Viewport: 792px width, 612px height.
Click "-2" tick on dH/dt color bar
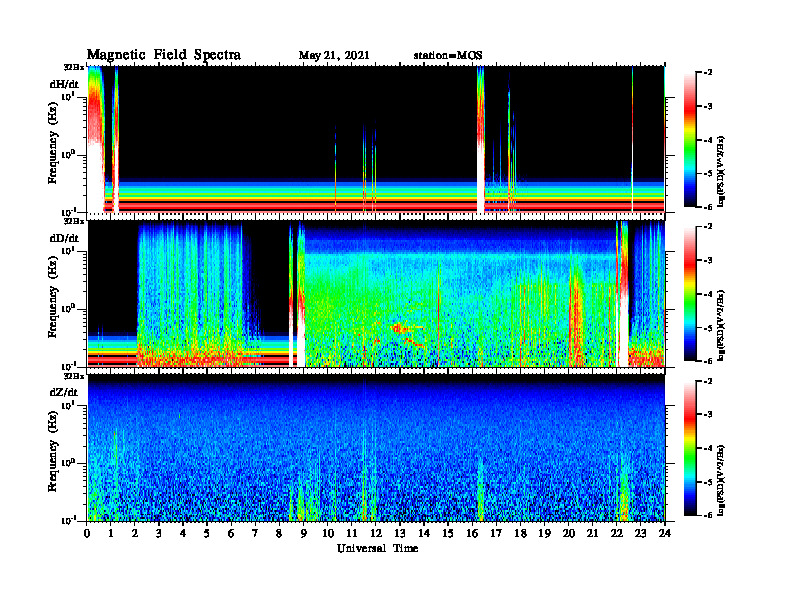708,73
